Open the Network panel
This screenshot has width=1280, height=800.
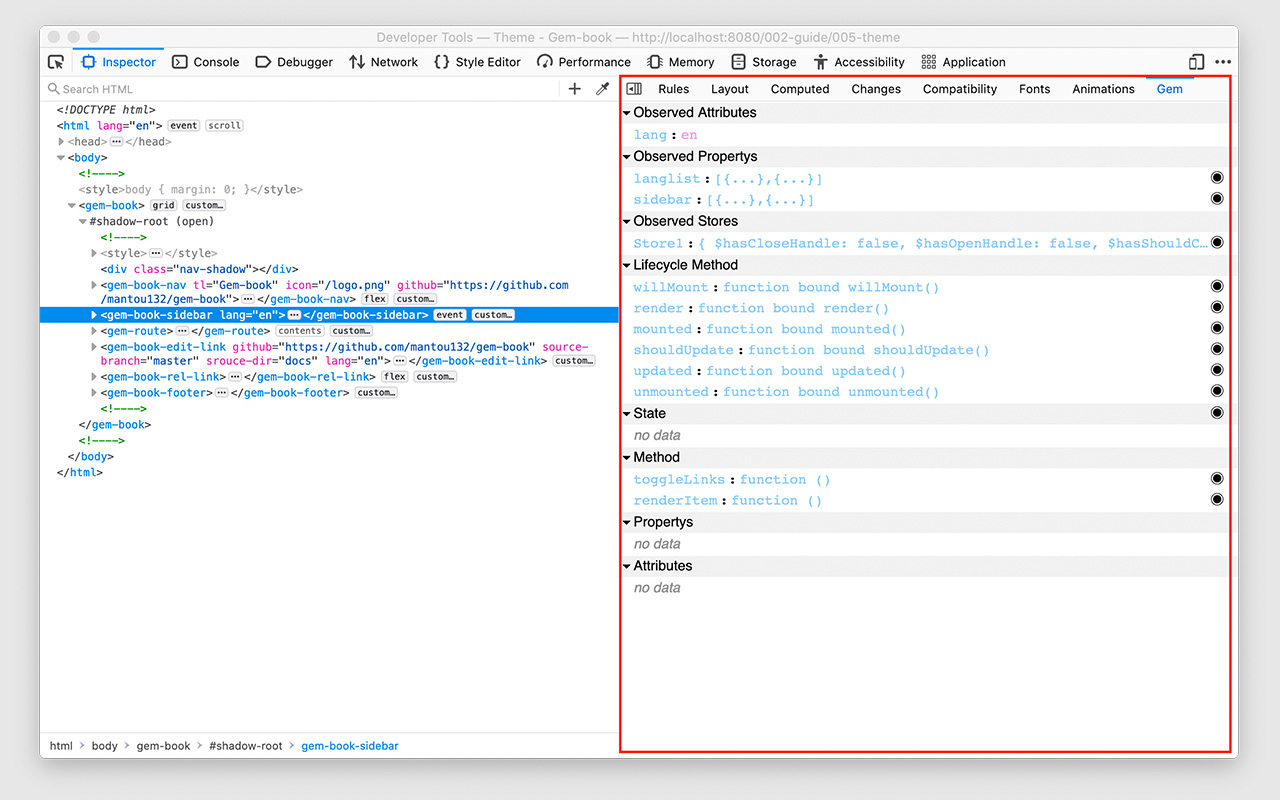[383, 62]
